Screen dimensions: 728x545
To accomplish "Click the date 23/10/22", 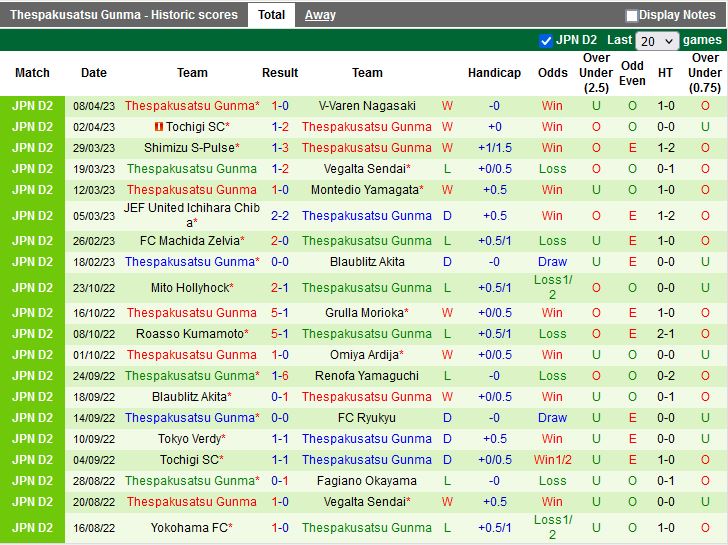I will tap(94, 288).
